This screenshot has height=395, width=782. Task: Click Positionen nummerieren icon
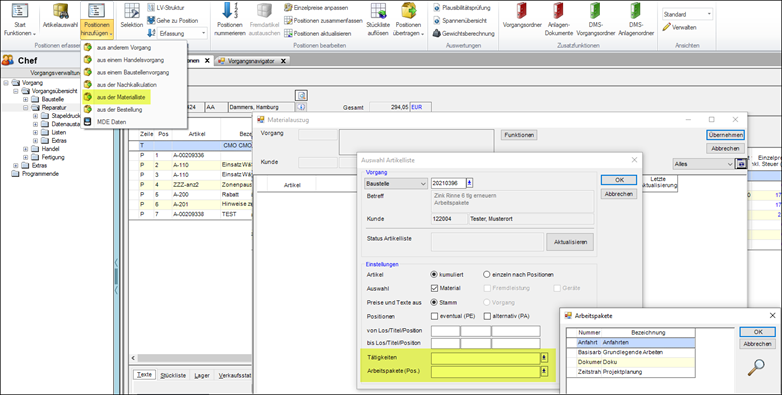229,20
